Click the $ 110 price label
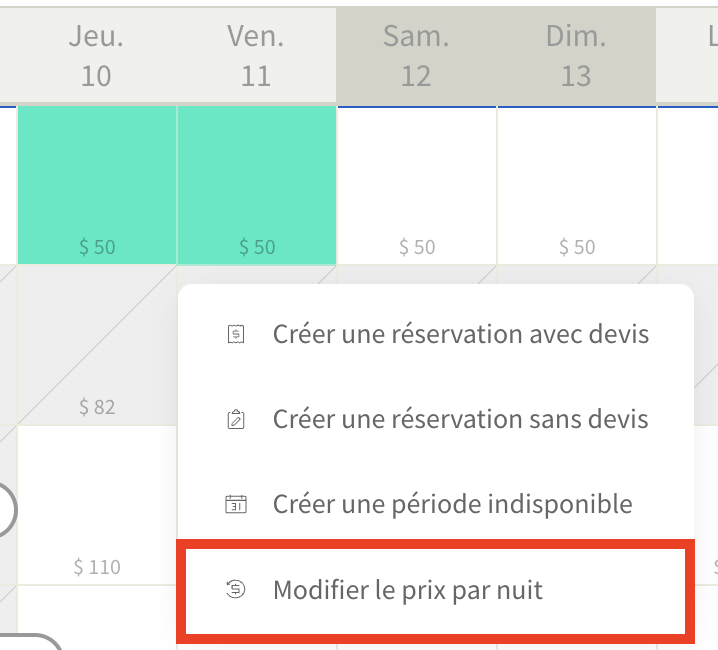The height and width of the screenshot is (650, 718). (97, 567)
